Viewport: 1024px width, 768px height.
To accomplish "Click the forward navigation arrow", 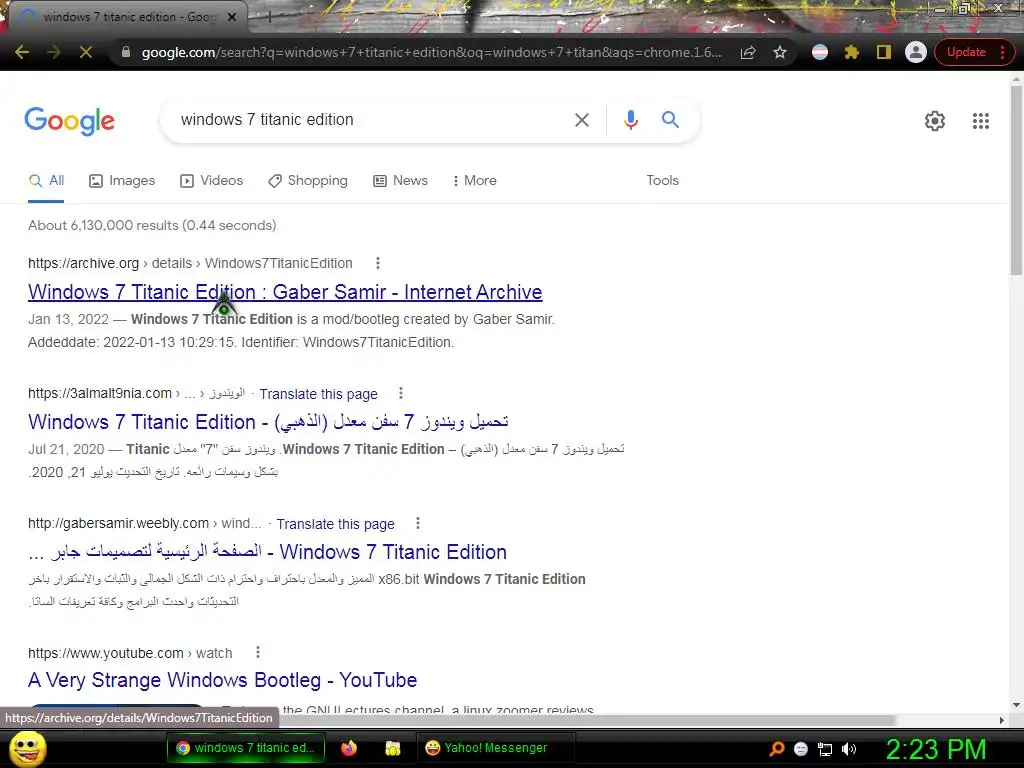I will (54, 52).
